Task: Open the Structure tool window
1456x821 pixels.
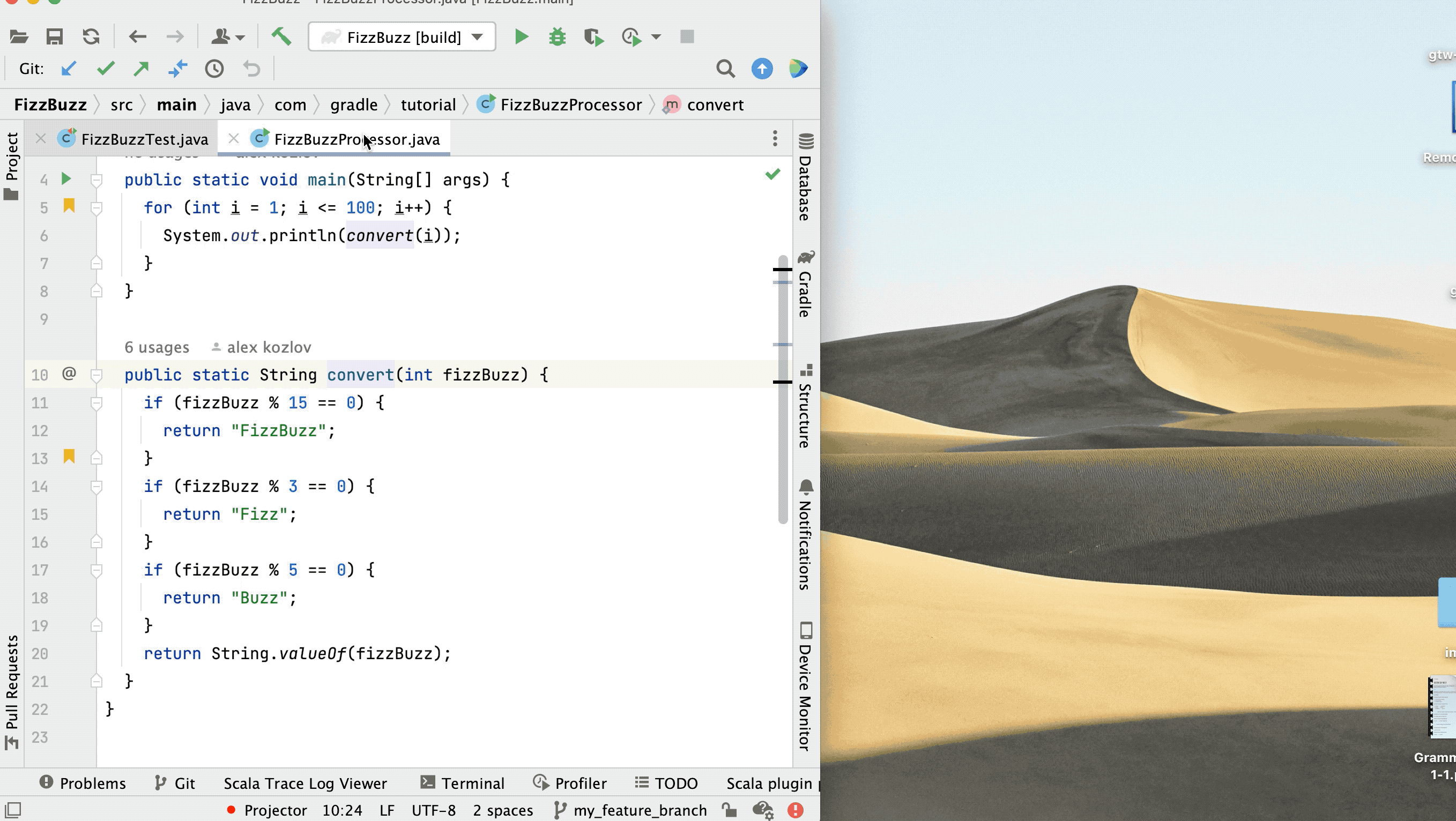Action: tap(806, 407)
